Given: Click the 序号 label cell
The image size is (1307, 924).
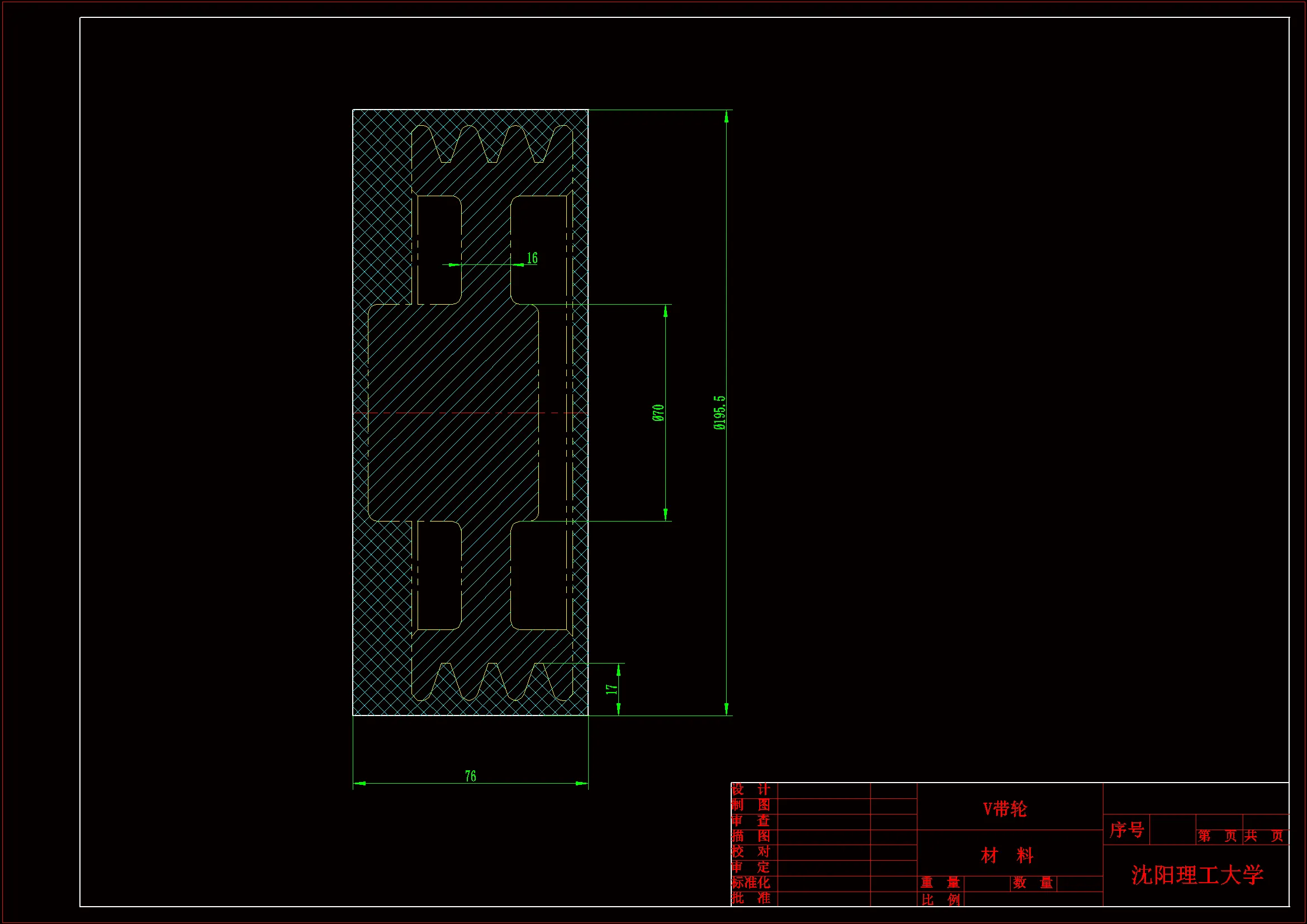Looking at the screenshot, I should coord(1126,830).
